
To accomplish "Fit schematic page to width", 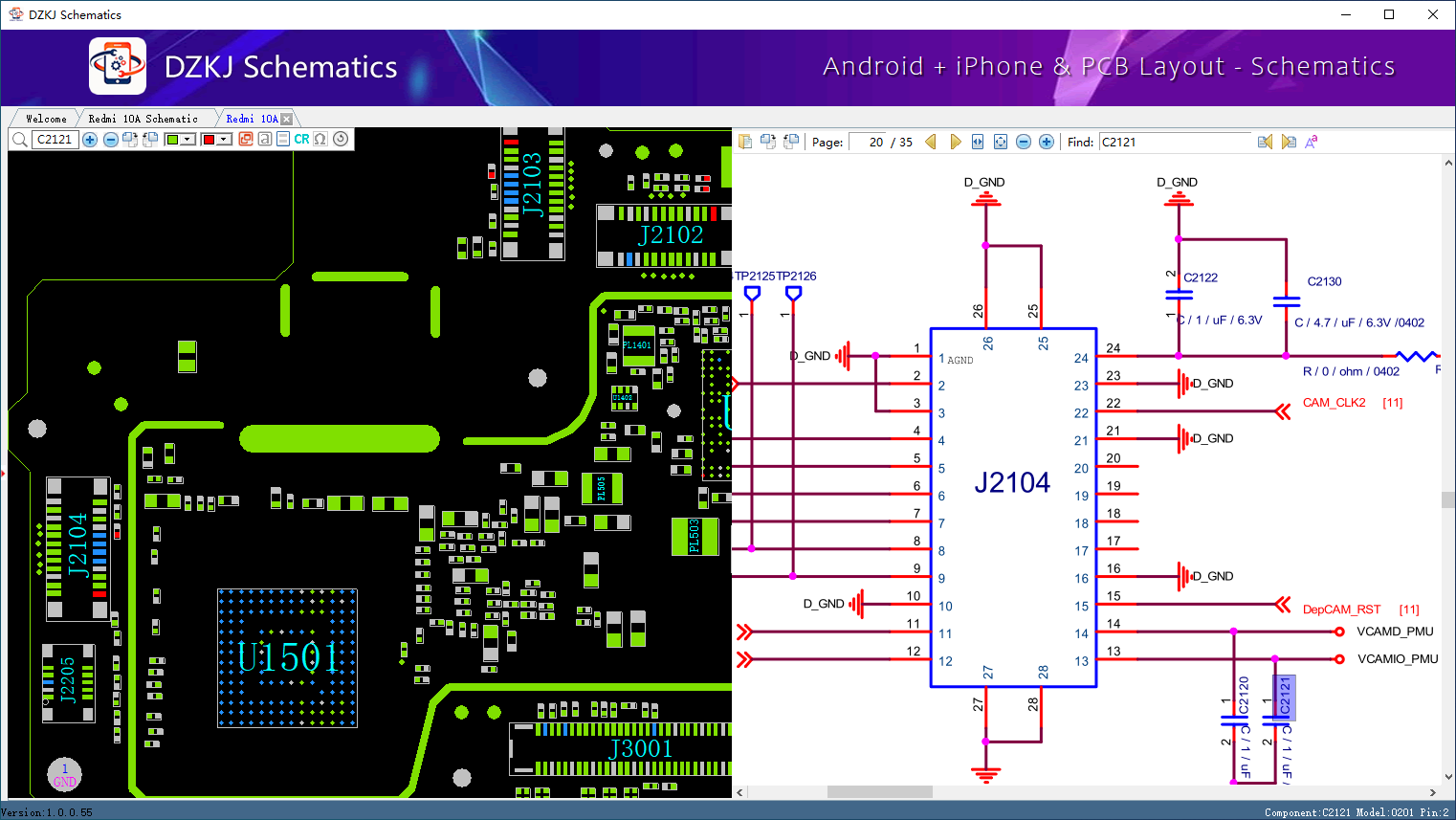I will [978, 142].
